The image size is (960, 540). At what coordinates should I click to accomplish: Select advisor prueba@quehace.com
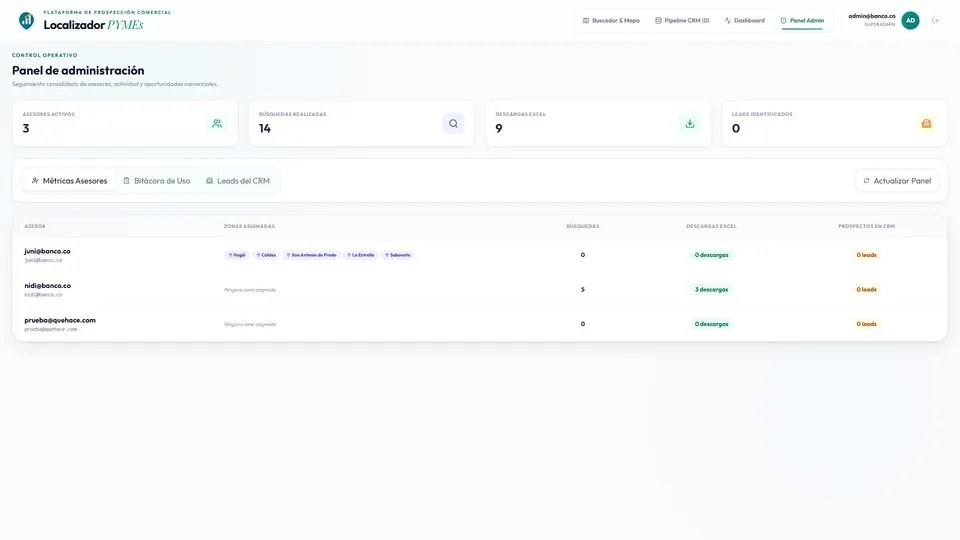coord(60,320)
